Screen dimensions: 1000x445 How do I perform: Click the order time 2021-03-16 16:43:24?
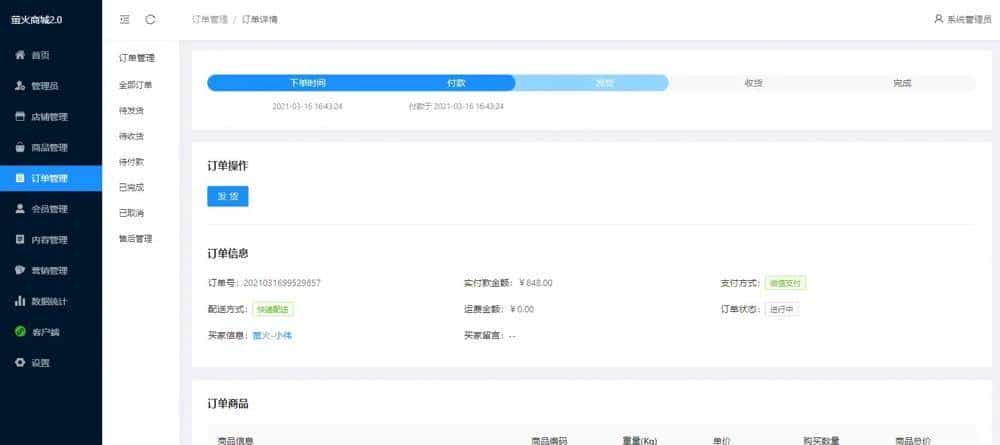[x=307, y=106]
